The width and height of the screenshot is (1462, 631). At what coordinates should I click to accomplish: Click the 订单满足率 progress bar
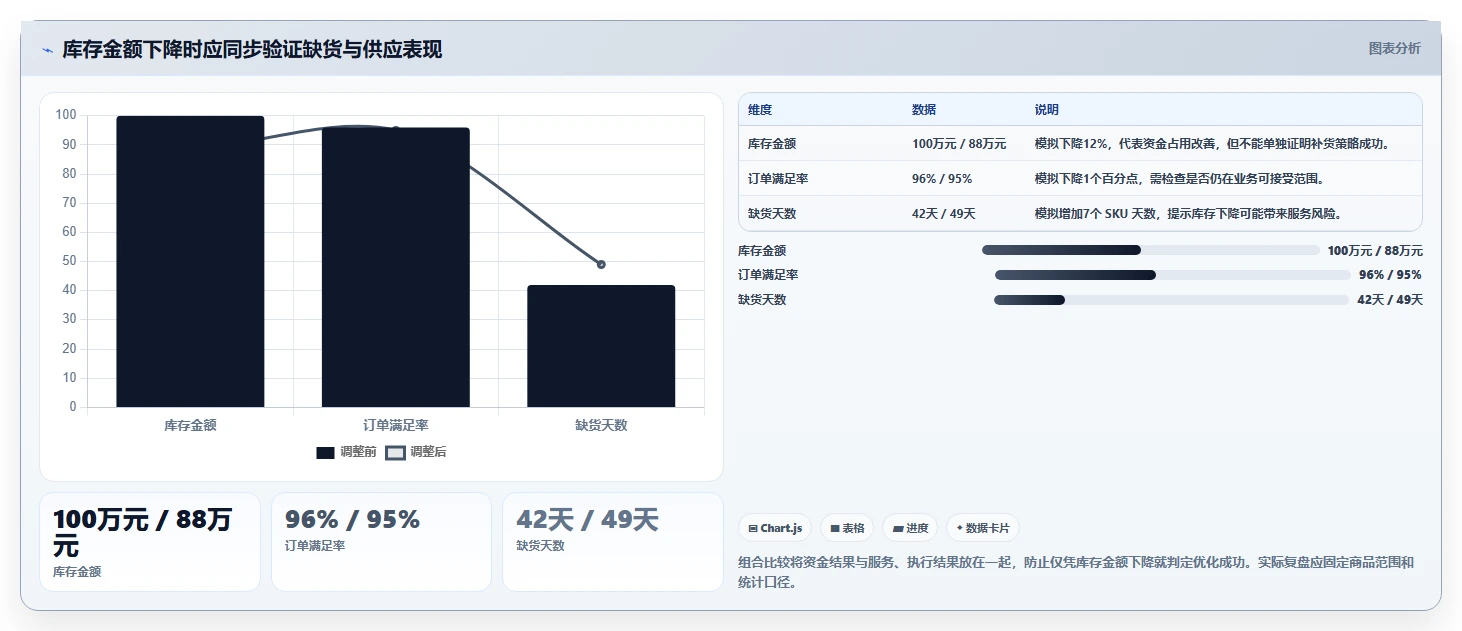(1173, 275)
